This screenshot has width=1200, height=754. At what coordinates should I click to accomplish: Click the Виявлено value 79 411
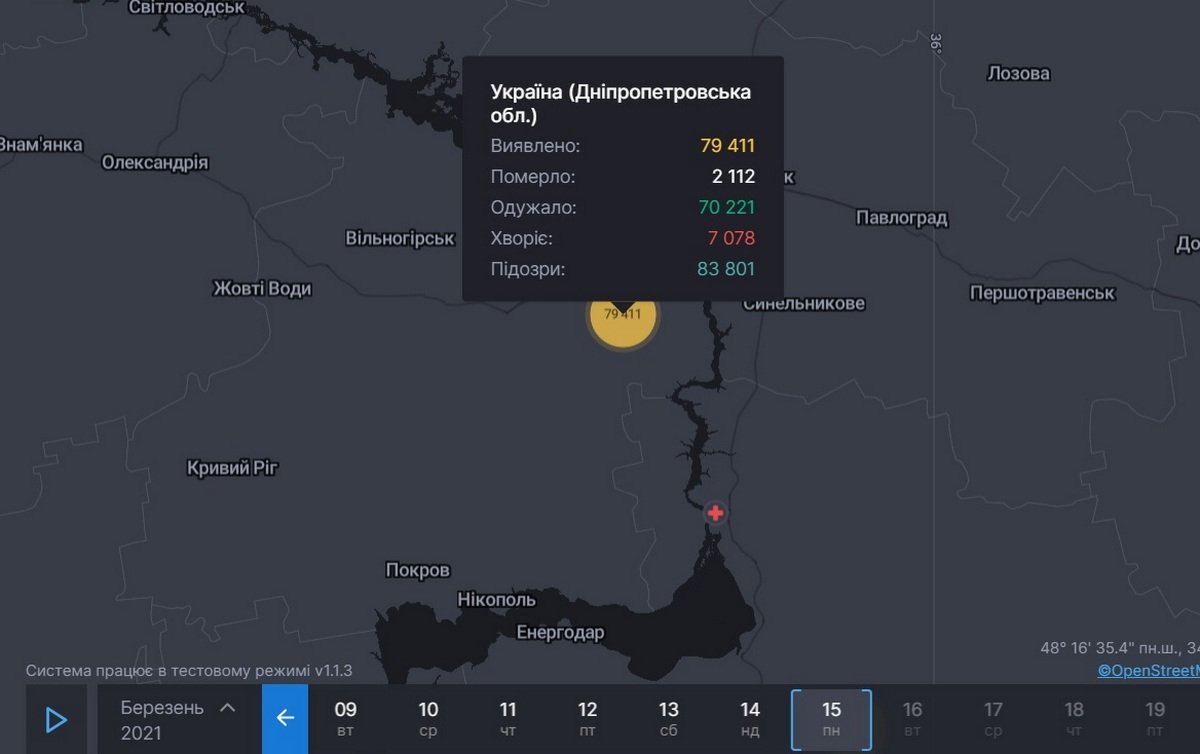pos(727,146)
